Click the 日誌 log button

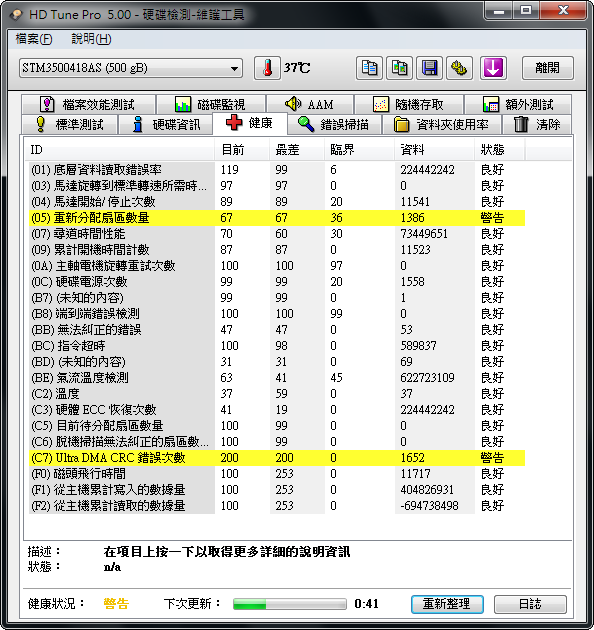[x=530, y=604]
